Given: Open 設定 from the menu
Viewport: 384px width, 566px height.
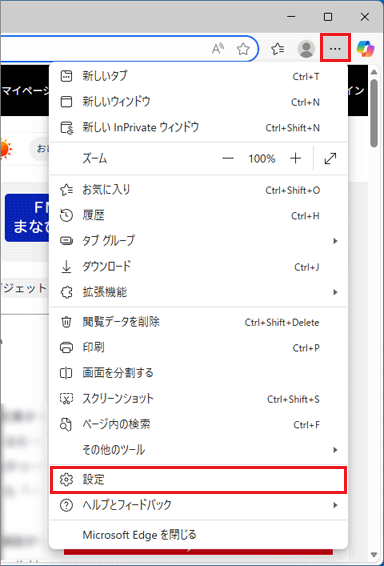Looking at the screenshot, I should point(198,479).
